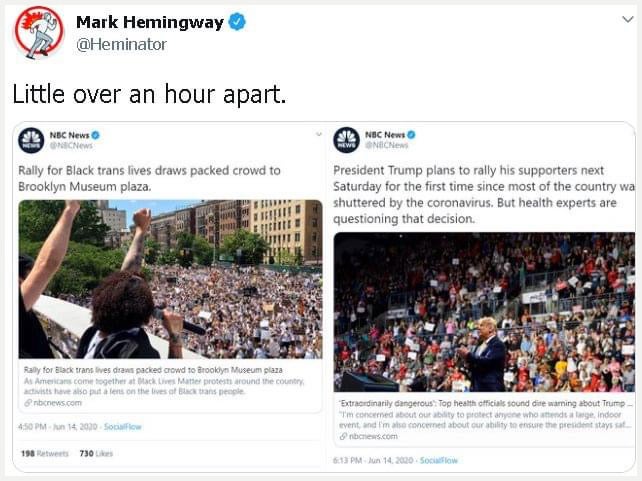Open Mark Hemingway's profile avatar
642x481 pixels.
39,32
